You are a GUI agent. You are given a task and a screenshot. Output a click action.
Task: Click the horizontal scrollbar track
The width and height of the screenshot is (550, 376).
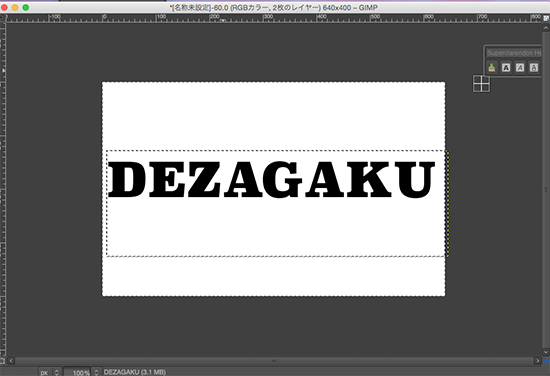(x=274, y=361)
